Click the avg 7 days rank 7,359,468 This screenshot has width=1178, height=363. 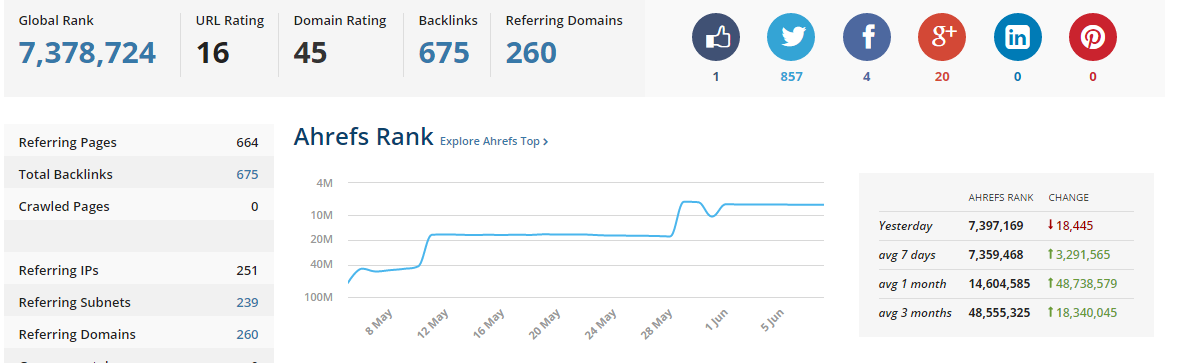[x=995, y=255]
